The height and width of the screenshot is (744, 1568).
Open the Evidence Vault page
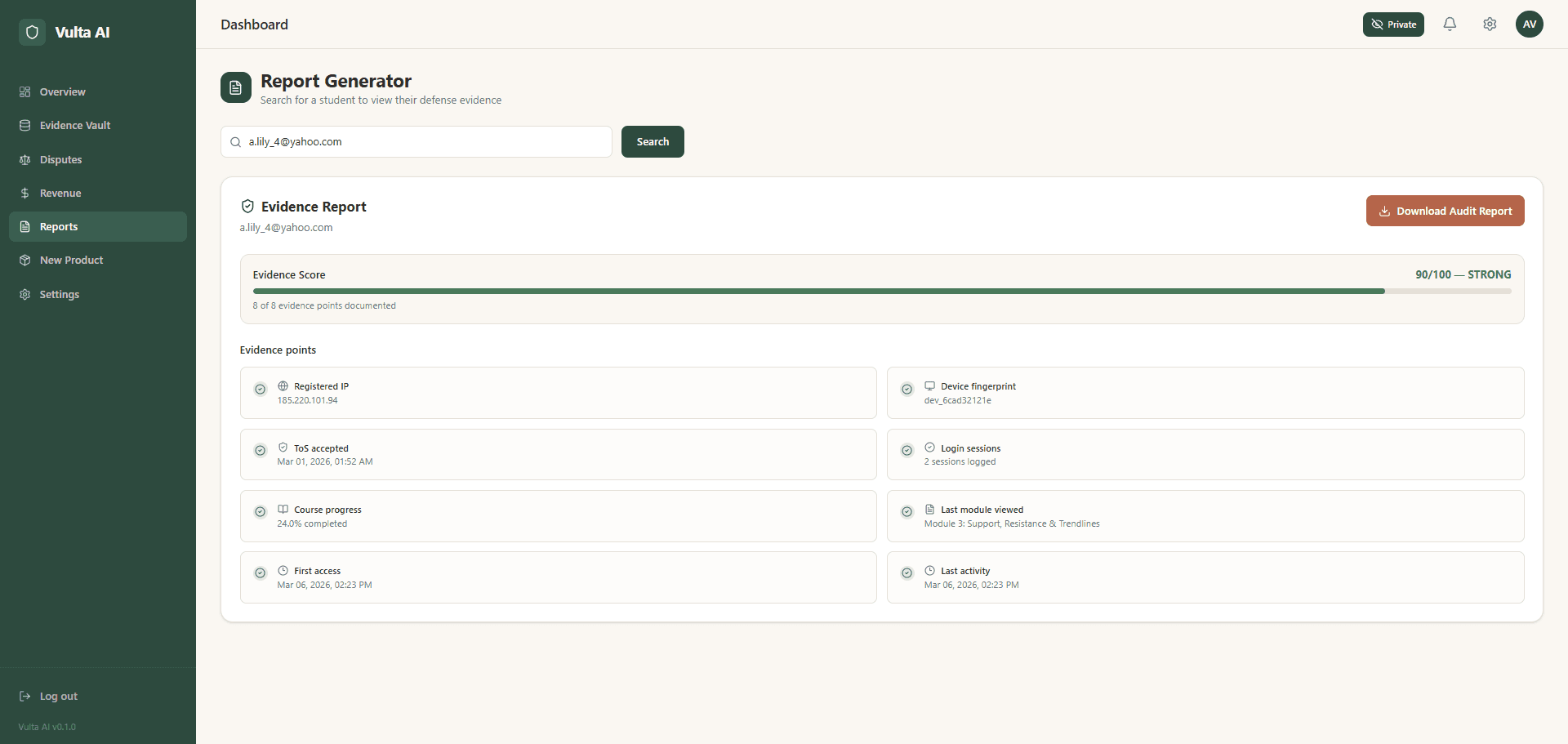(x=75, y=126)
